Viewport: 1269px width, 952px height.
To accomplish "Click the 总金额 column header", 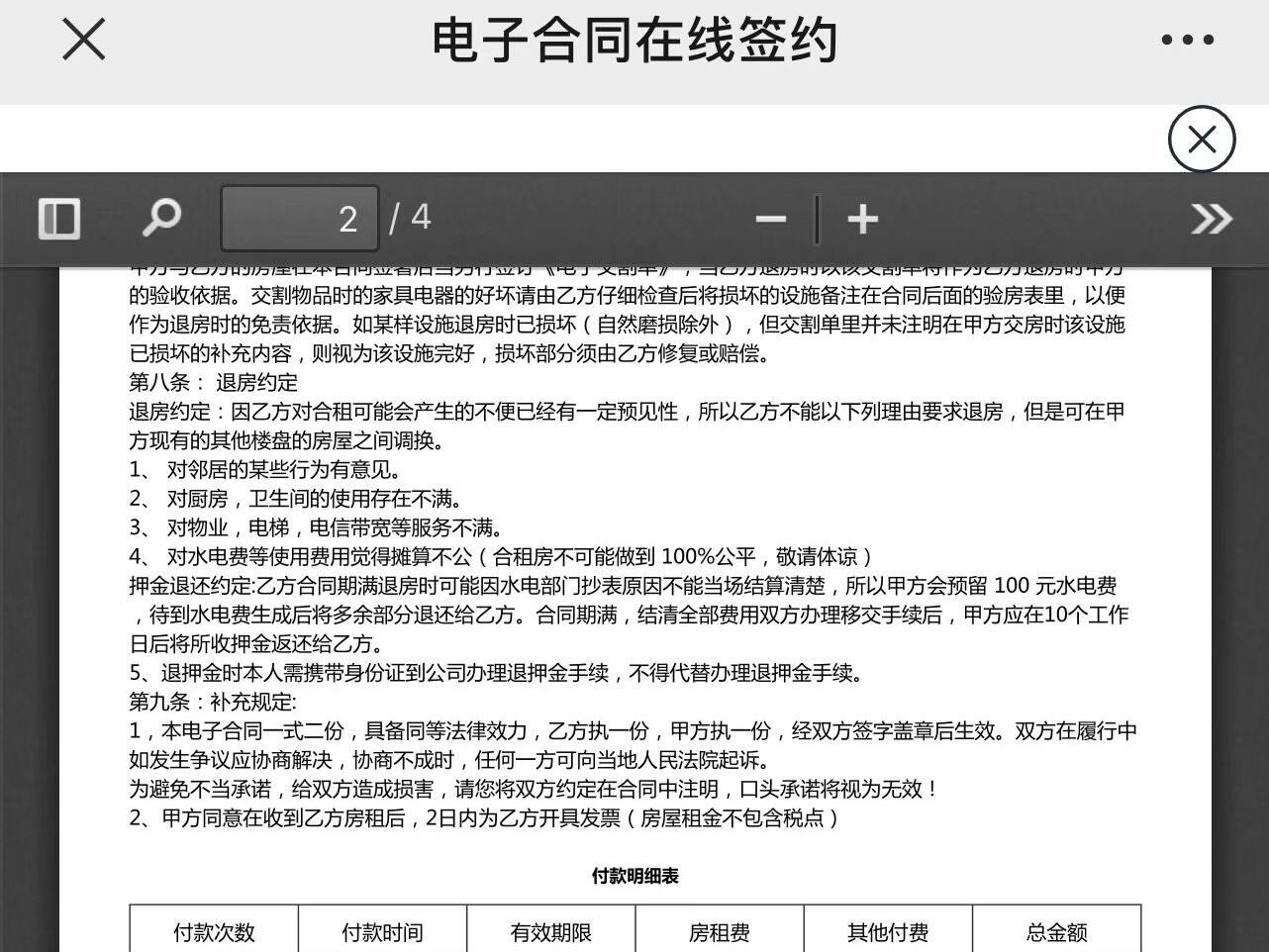I will point(1057,932).
